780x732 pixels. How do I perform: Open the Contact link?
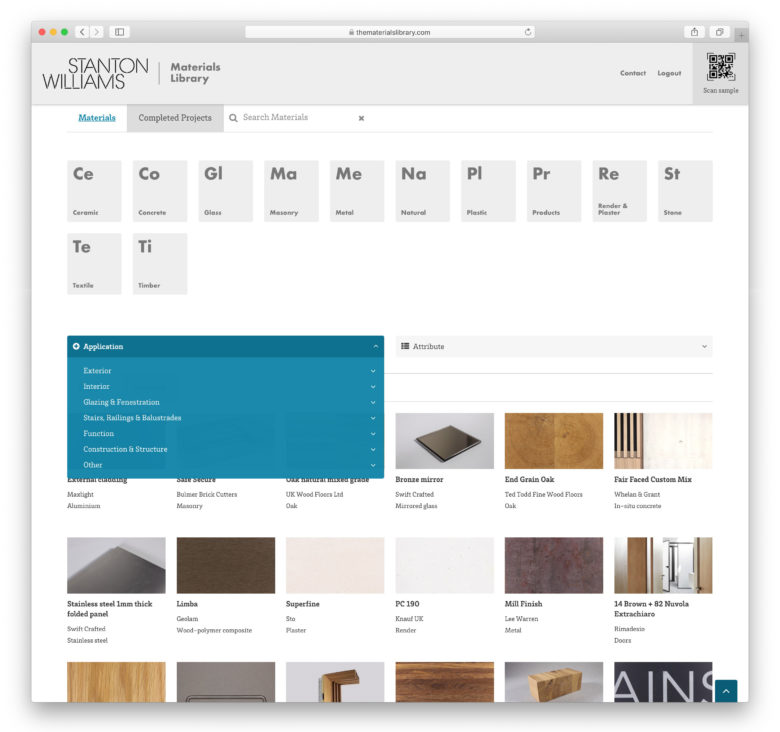pyautogui.click(x=633, y=73)
